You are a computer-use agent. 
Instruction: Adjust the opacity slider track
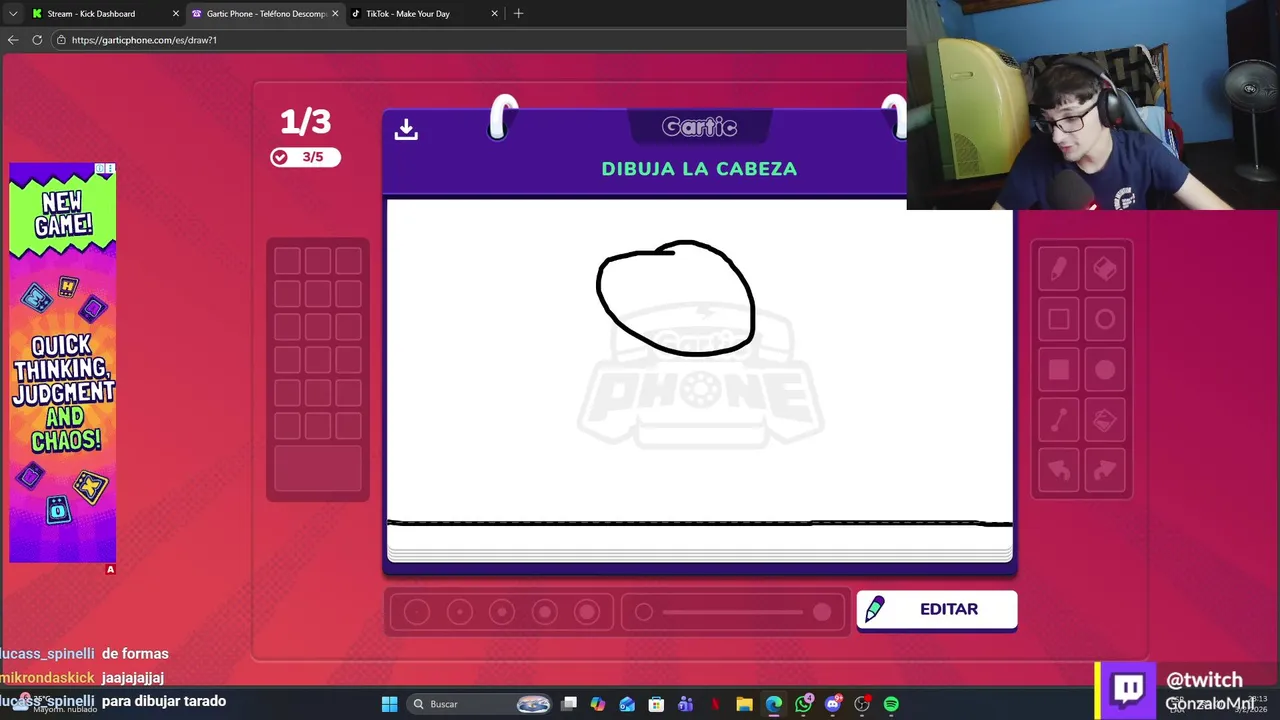click(733, 612)
